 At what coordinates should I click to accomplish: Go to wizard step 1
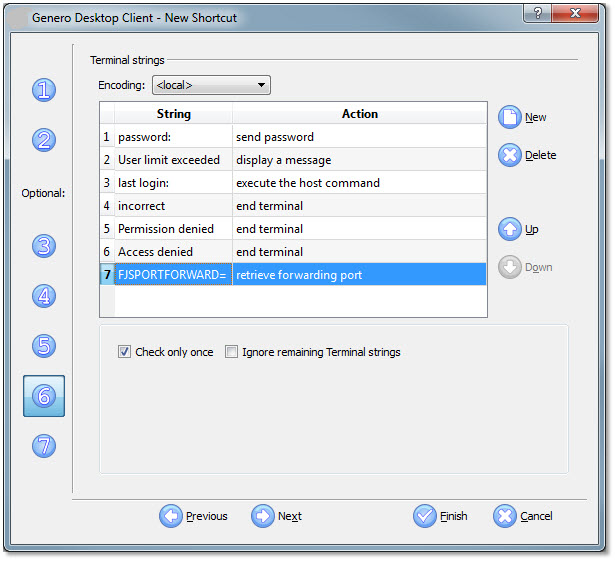coord(44,90)
